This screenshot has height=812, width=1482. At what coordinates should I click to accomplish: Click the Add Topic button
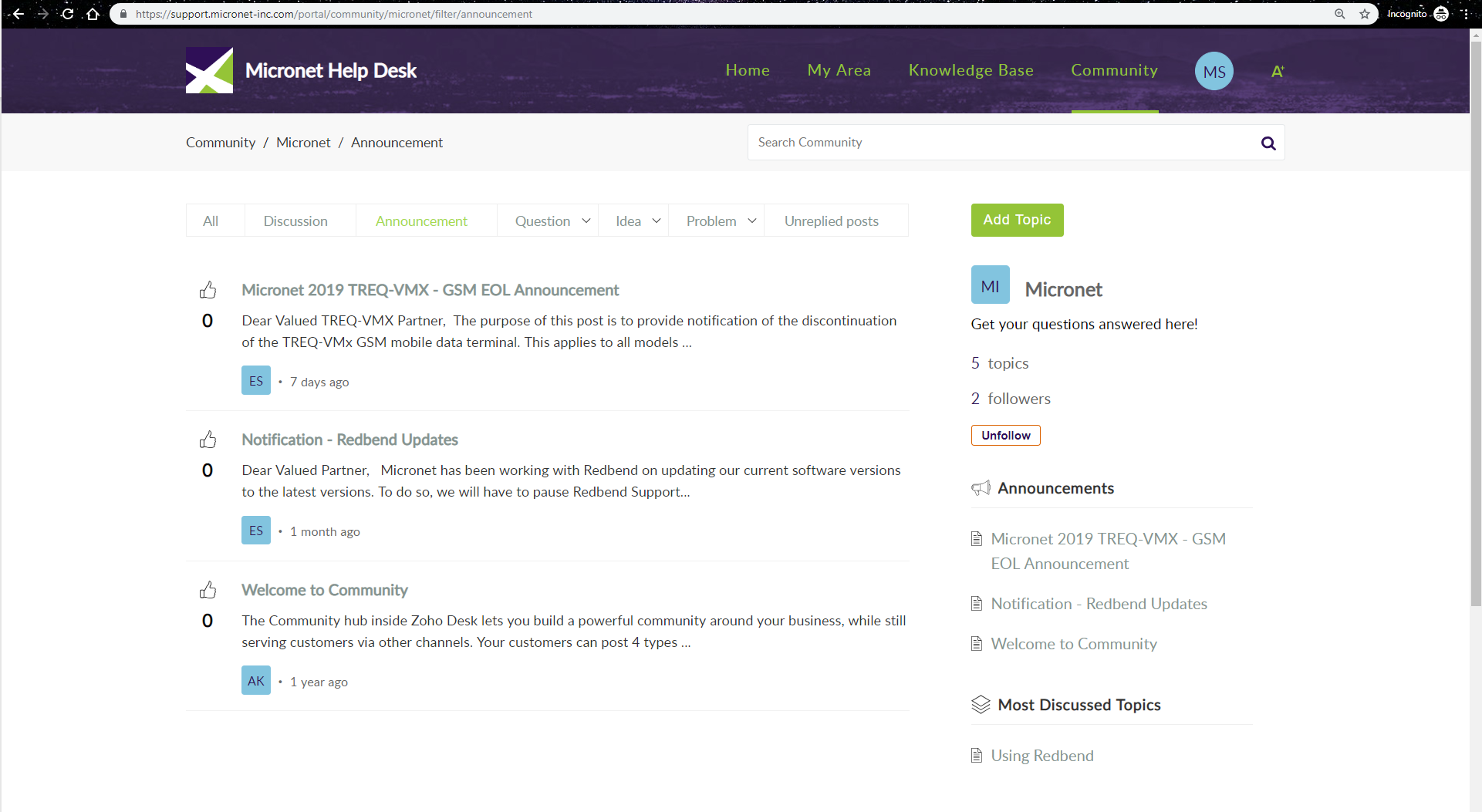1017,220
